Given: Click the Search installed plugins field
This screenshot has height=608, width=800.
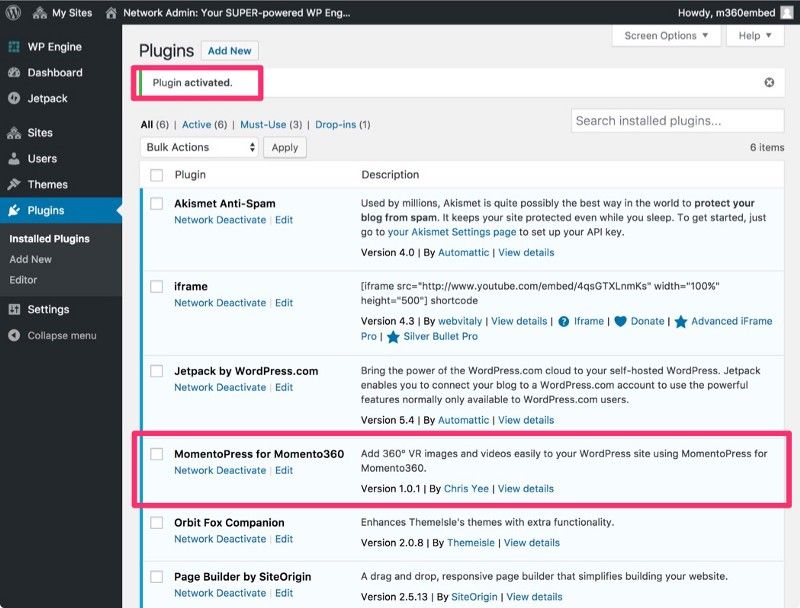Looking at the screenshot, I should click(678, 121).
